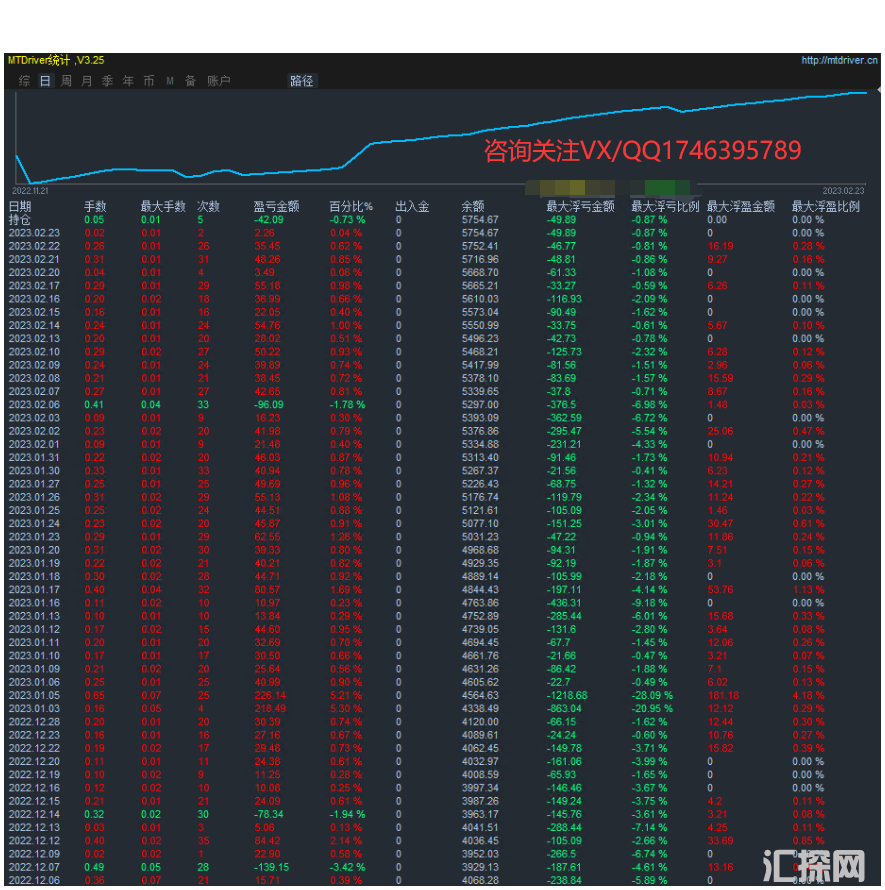Click the 53.76 max floating profit value
Viewport: 885px width, 890px height.
pyautogui.click(x=720, y=590)
